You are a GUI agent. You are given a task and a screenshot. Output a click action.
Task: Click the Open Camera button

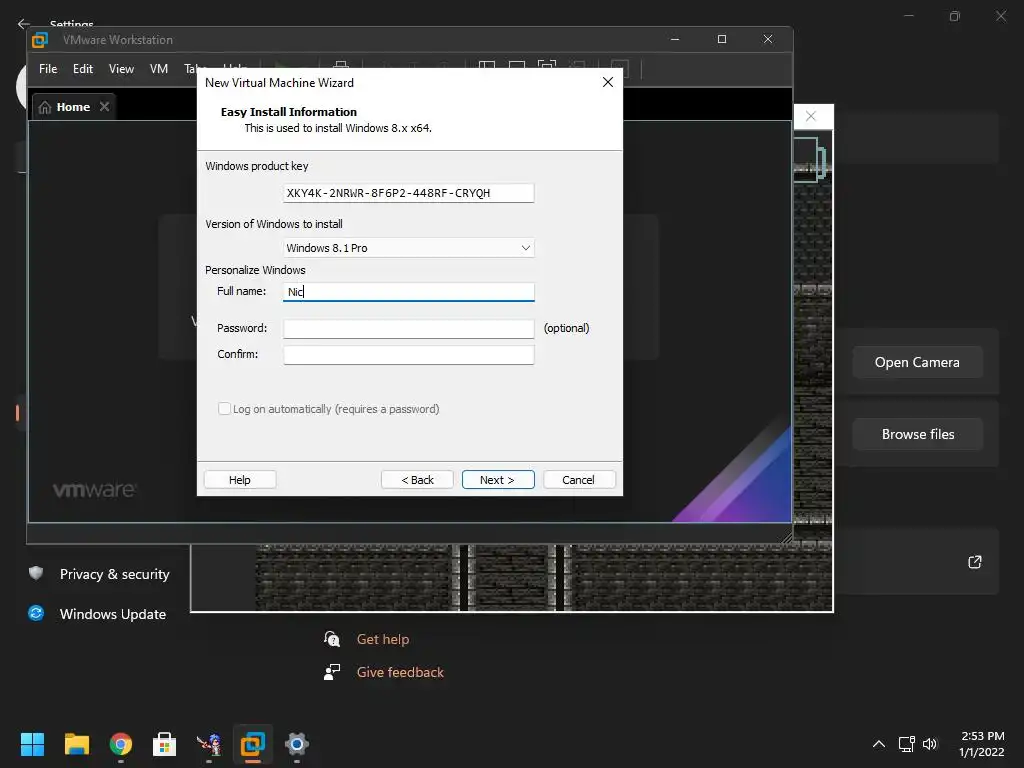[917, 362]
